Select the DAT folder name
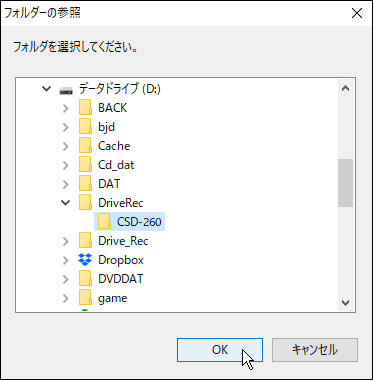Image resolution: width=373 pixels, height=380 pixels. click(109, 184)
